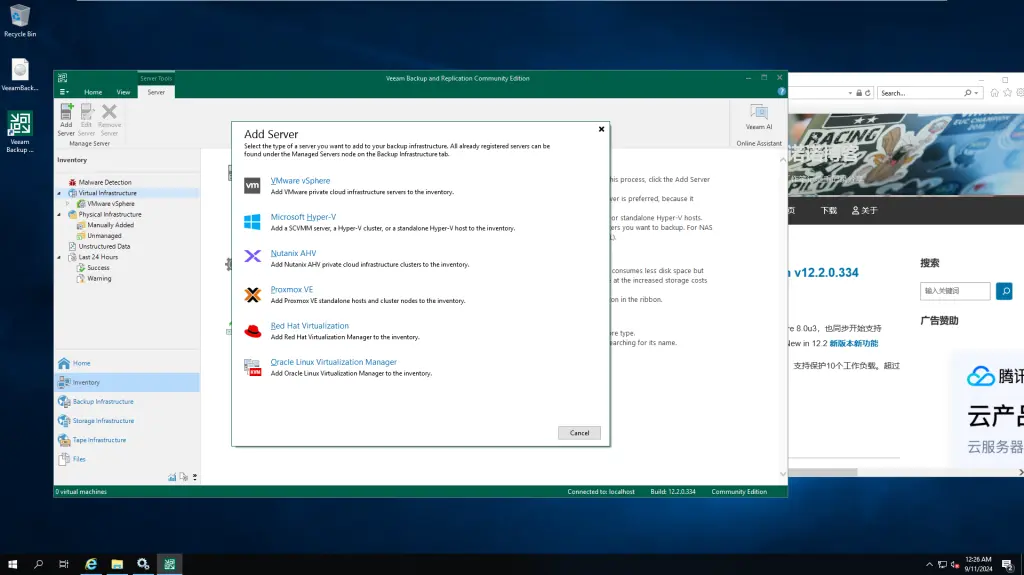Click the Oracle Linux Virtualization Manager icon
The width and height of the screenshot is (1024, 575).
[252, 367]
